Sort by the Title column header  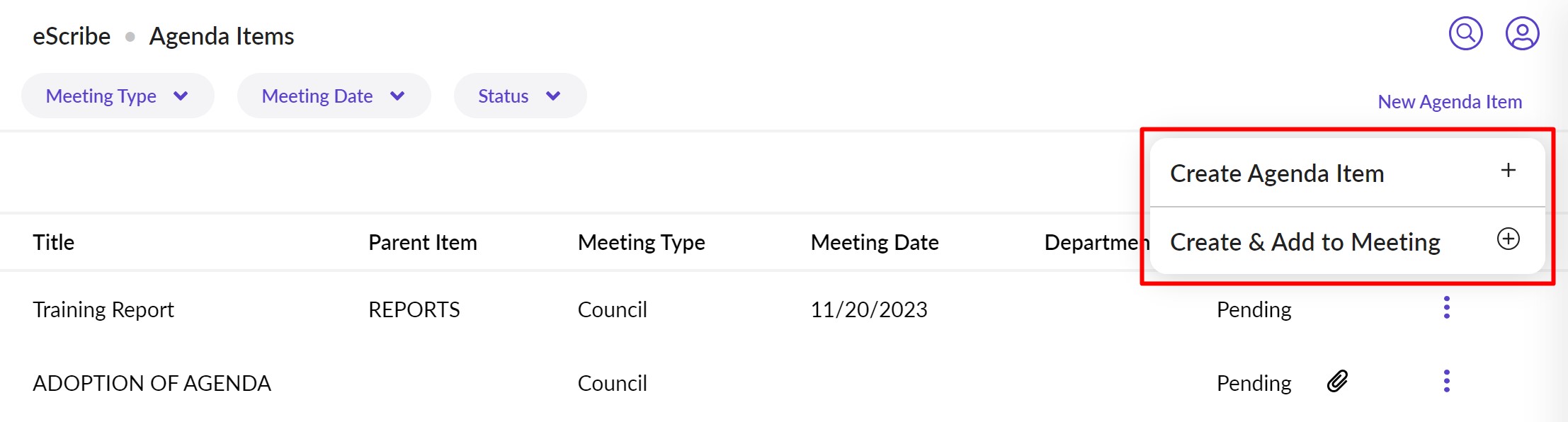(x=54, y=243)
